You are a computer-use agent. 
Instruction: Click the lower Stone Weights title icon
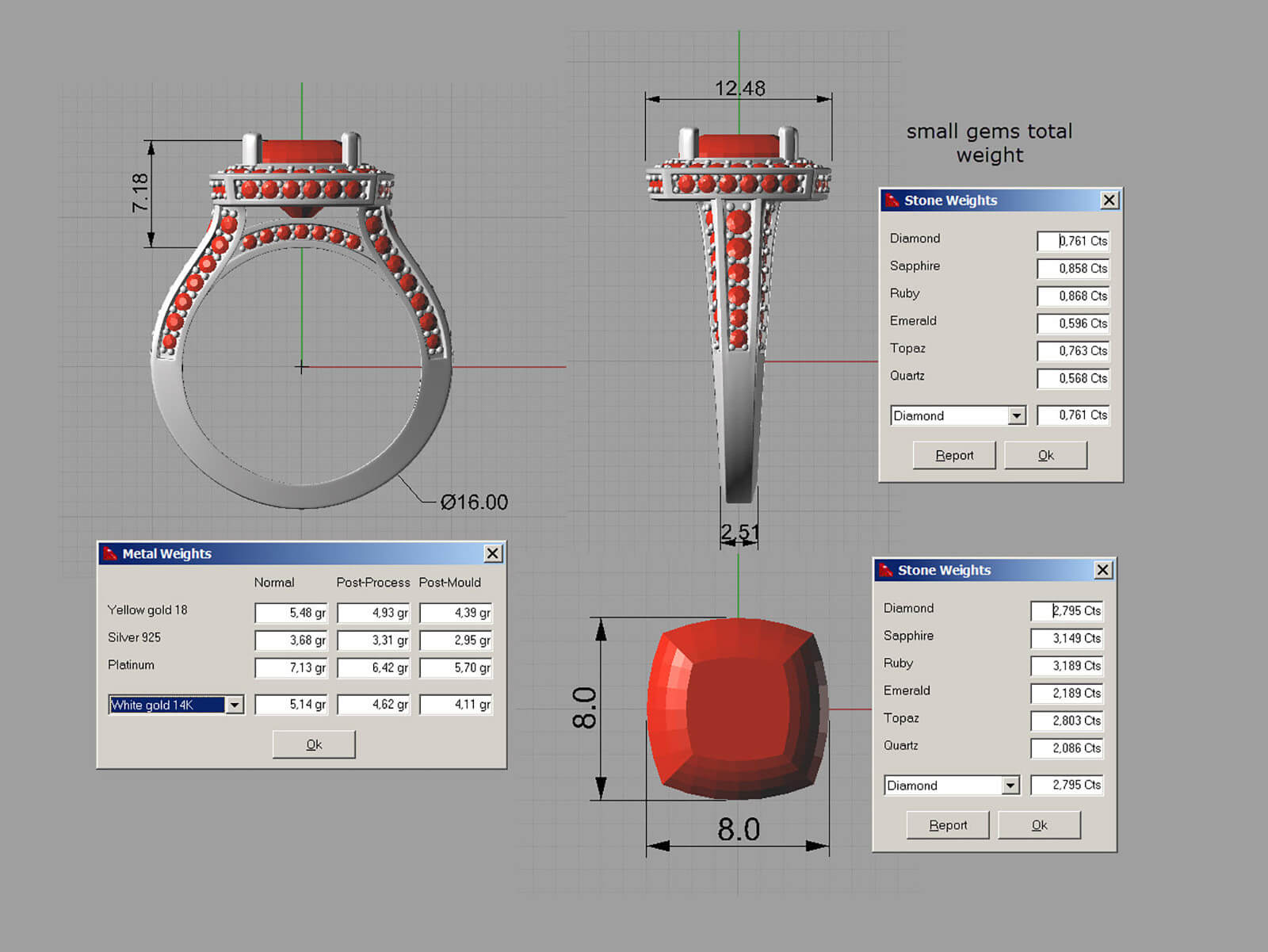pyautogui.click(x=886, y=570)
